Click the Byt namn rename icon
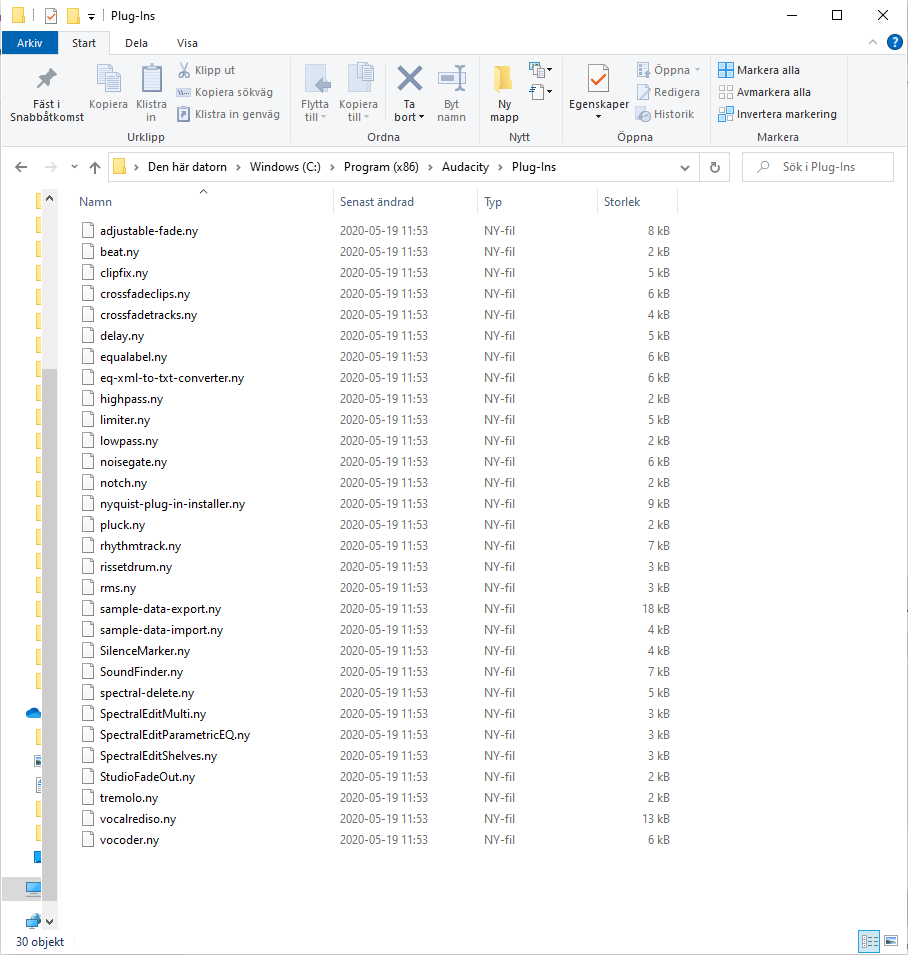This screenshot has height=955, width=908. (x=452, y=80)
